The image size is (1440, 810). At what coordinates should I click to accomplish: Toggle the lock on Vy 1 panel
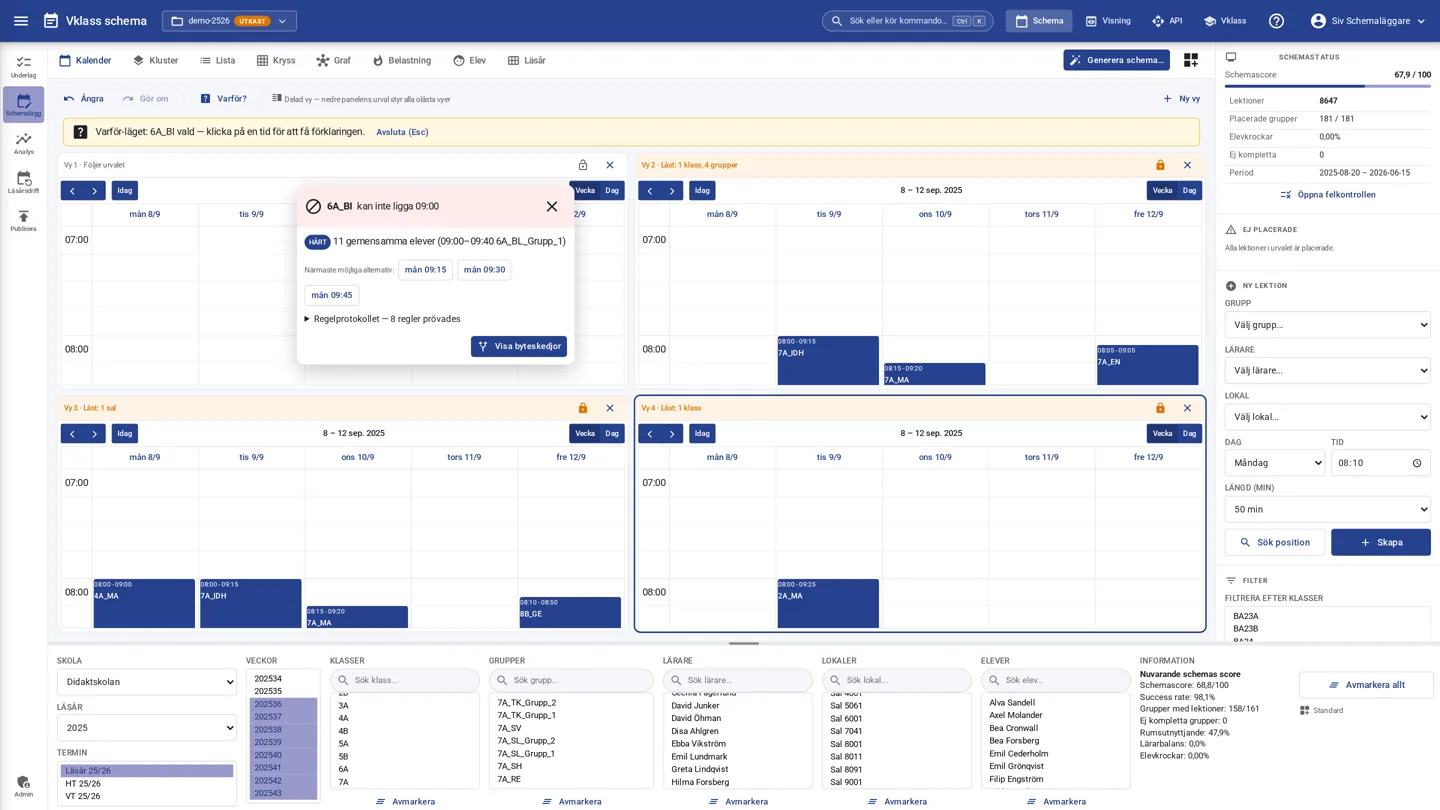click(x=583, y=165)
